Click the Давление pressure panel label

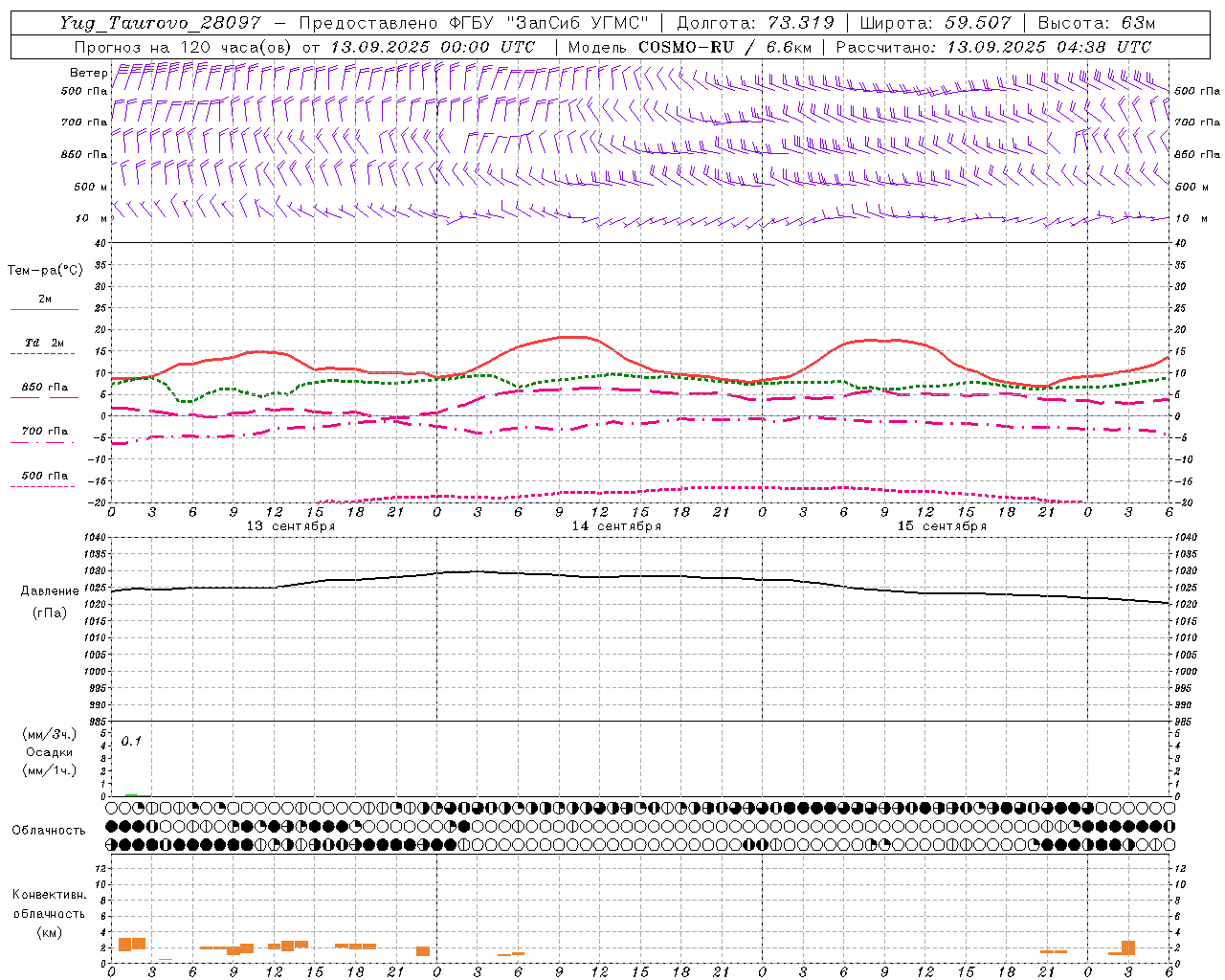(50, 591)
